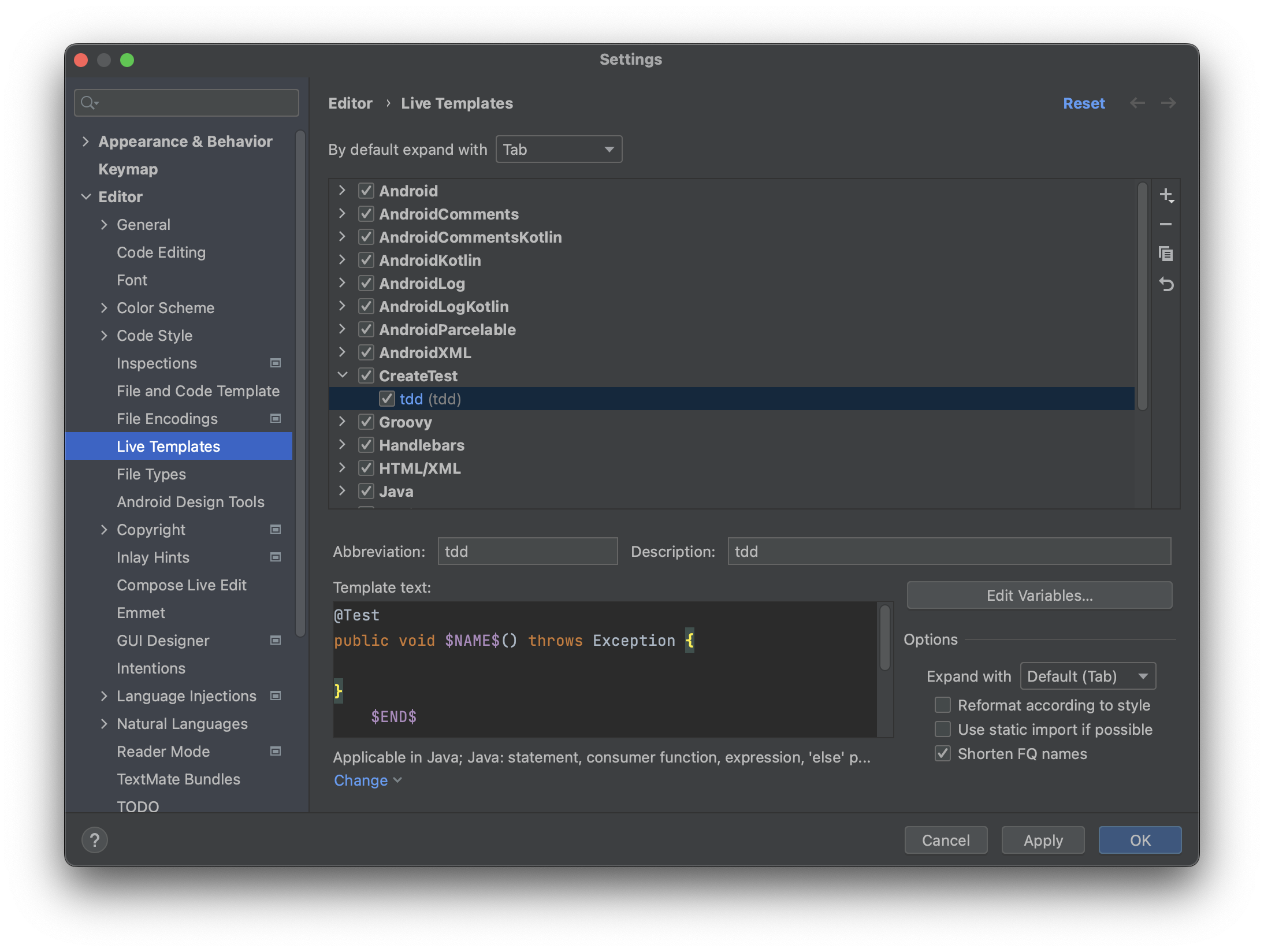Expand the Color Scheme node

(104, 308)
